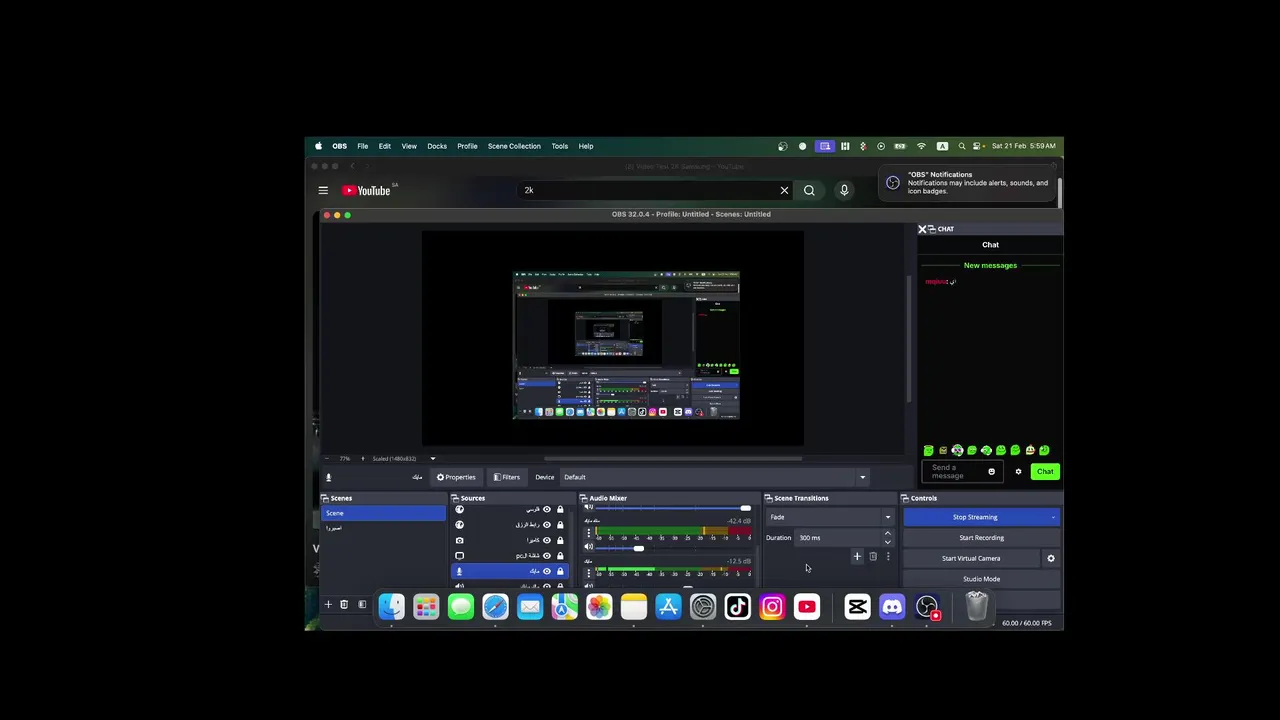Image resolution: width=1280 pixels, height=720 pixels.
Task: Toggle visibility of كاميرا source
Action: [x=546, y=540]
